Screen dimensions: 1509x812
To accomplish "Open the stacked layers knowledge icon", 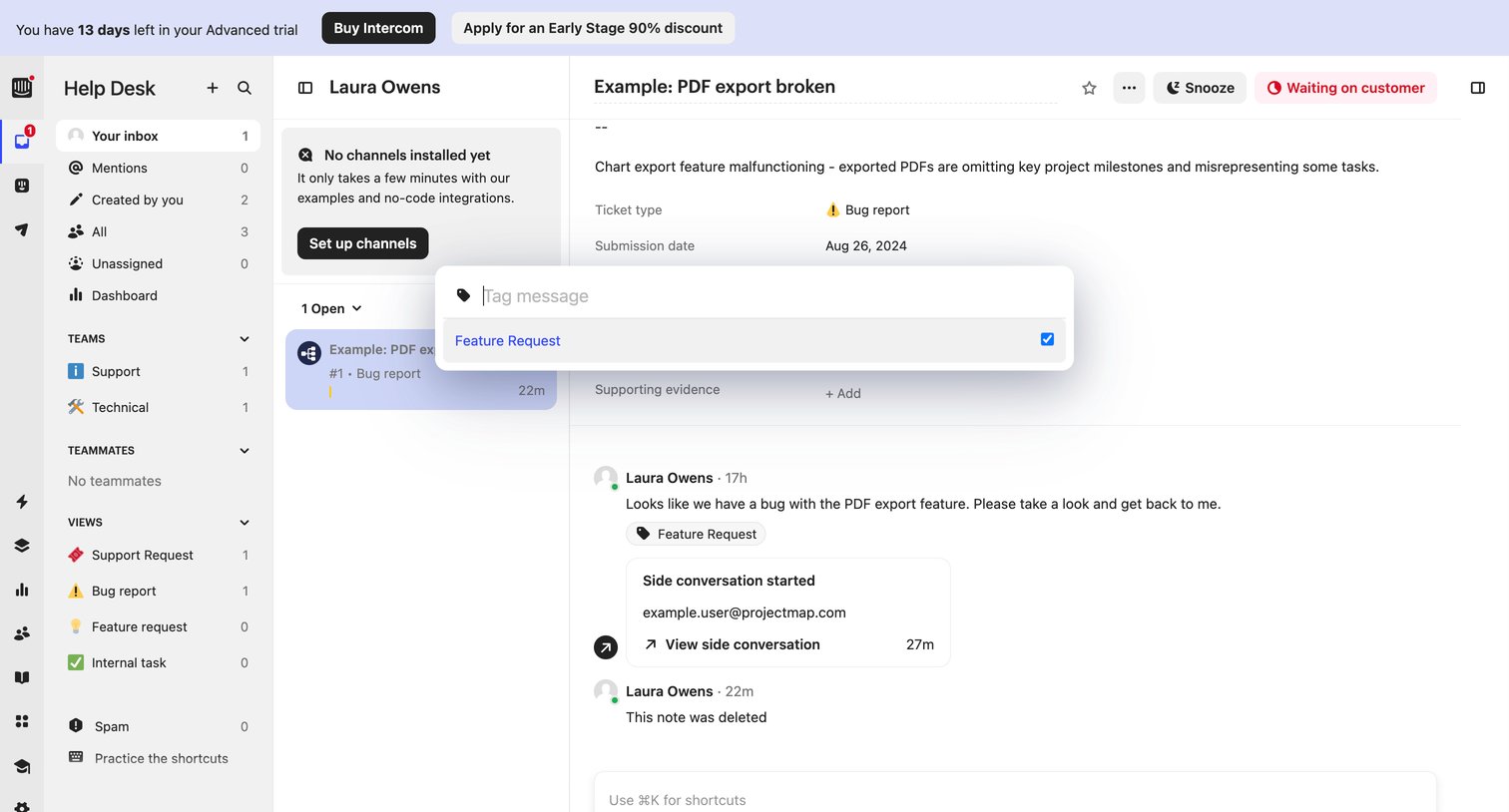I will coord(22,546).
